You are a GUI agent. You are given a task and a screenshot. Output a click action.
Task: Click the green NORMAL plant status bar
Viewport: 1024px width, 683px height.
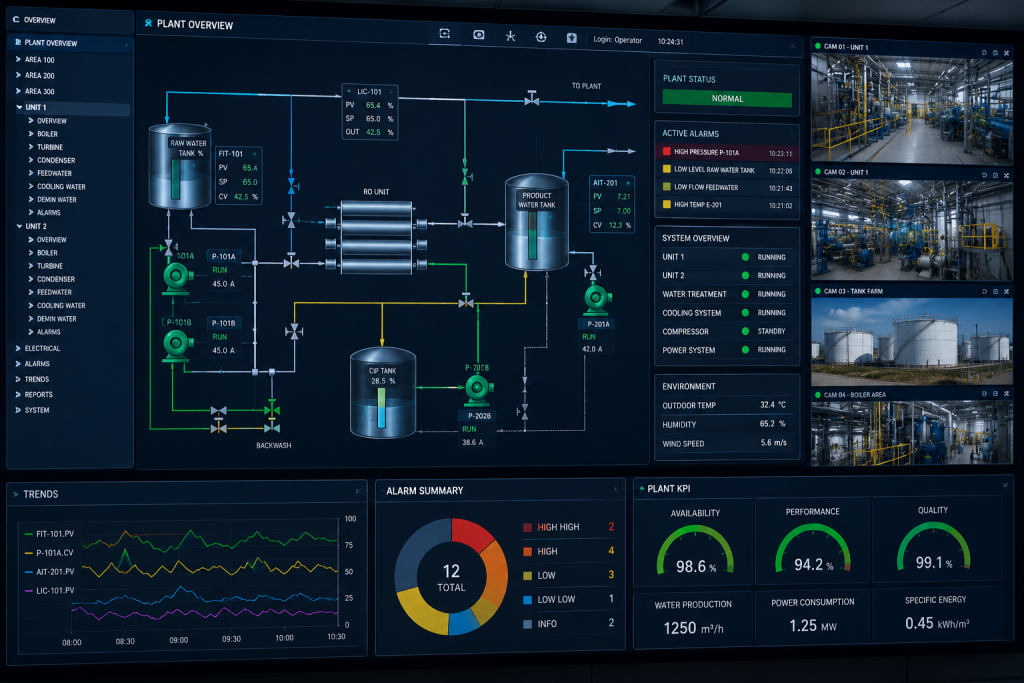point(727,99)
